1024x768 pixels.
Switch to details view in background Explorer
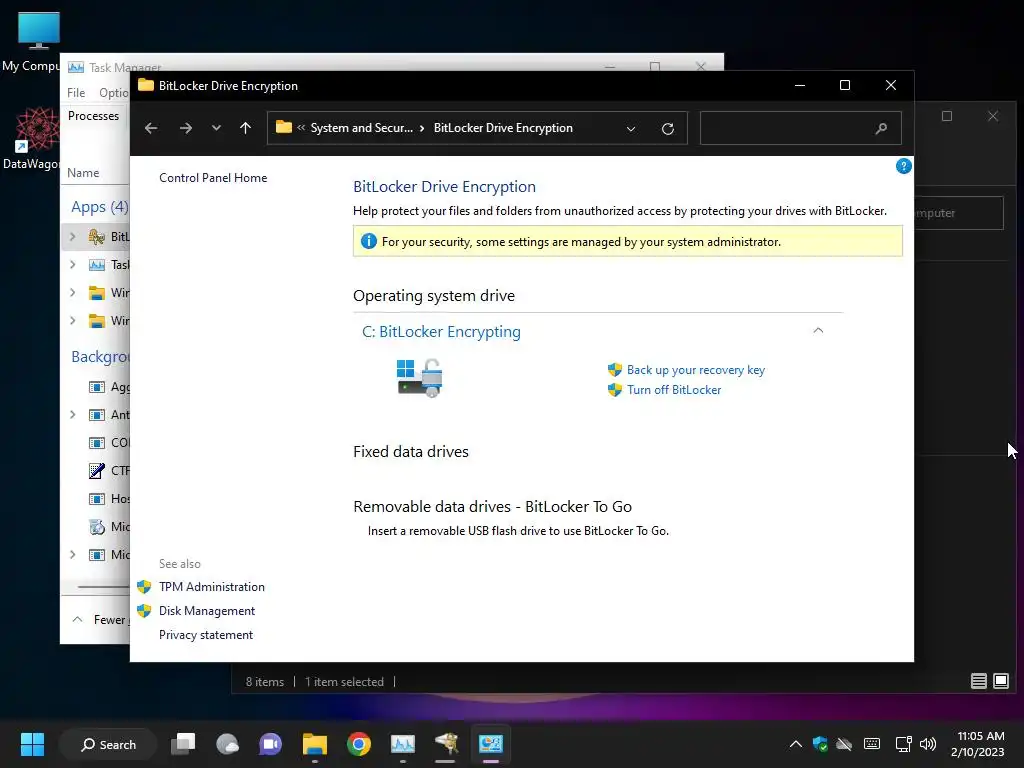(978, 681)
